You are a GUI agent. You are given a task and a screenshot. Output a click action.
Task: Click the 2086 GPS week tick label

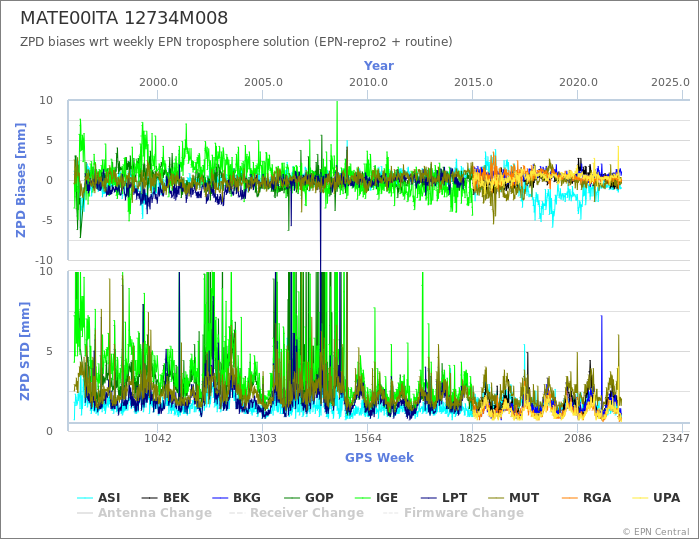tap(578, 438)
